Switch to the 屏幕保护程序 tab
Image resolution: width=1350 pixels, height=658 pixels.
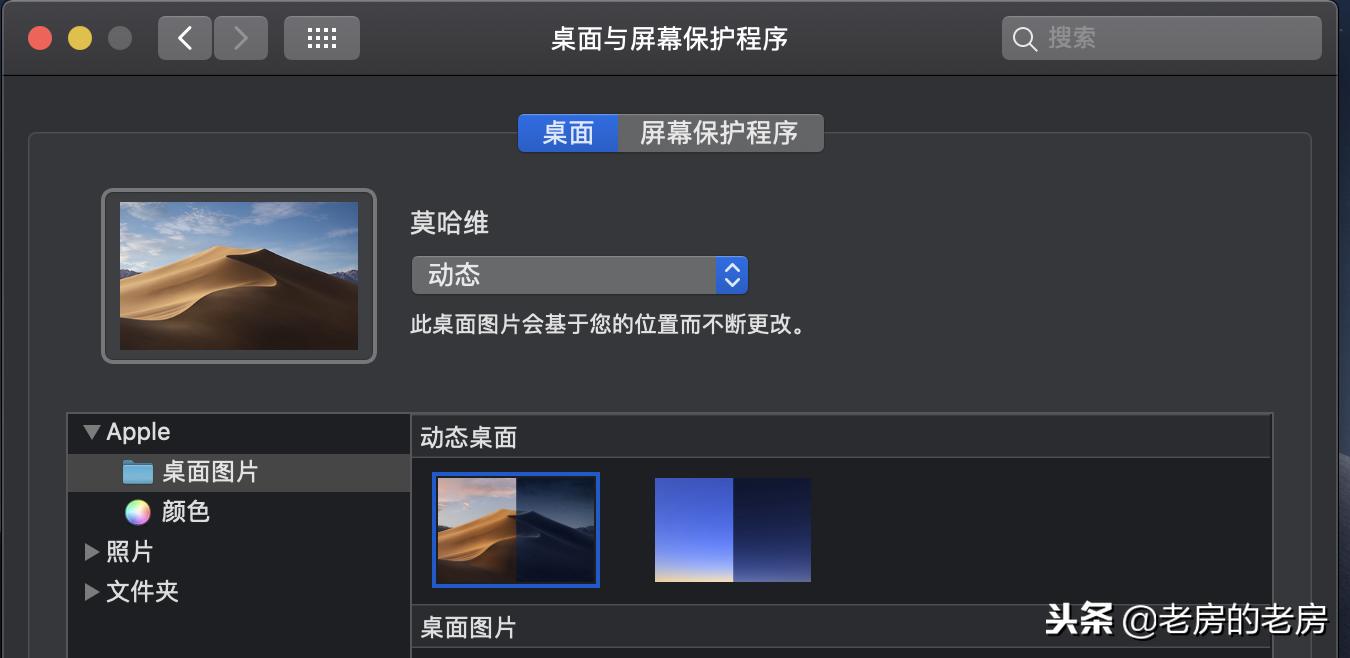(721, 133)
